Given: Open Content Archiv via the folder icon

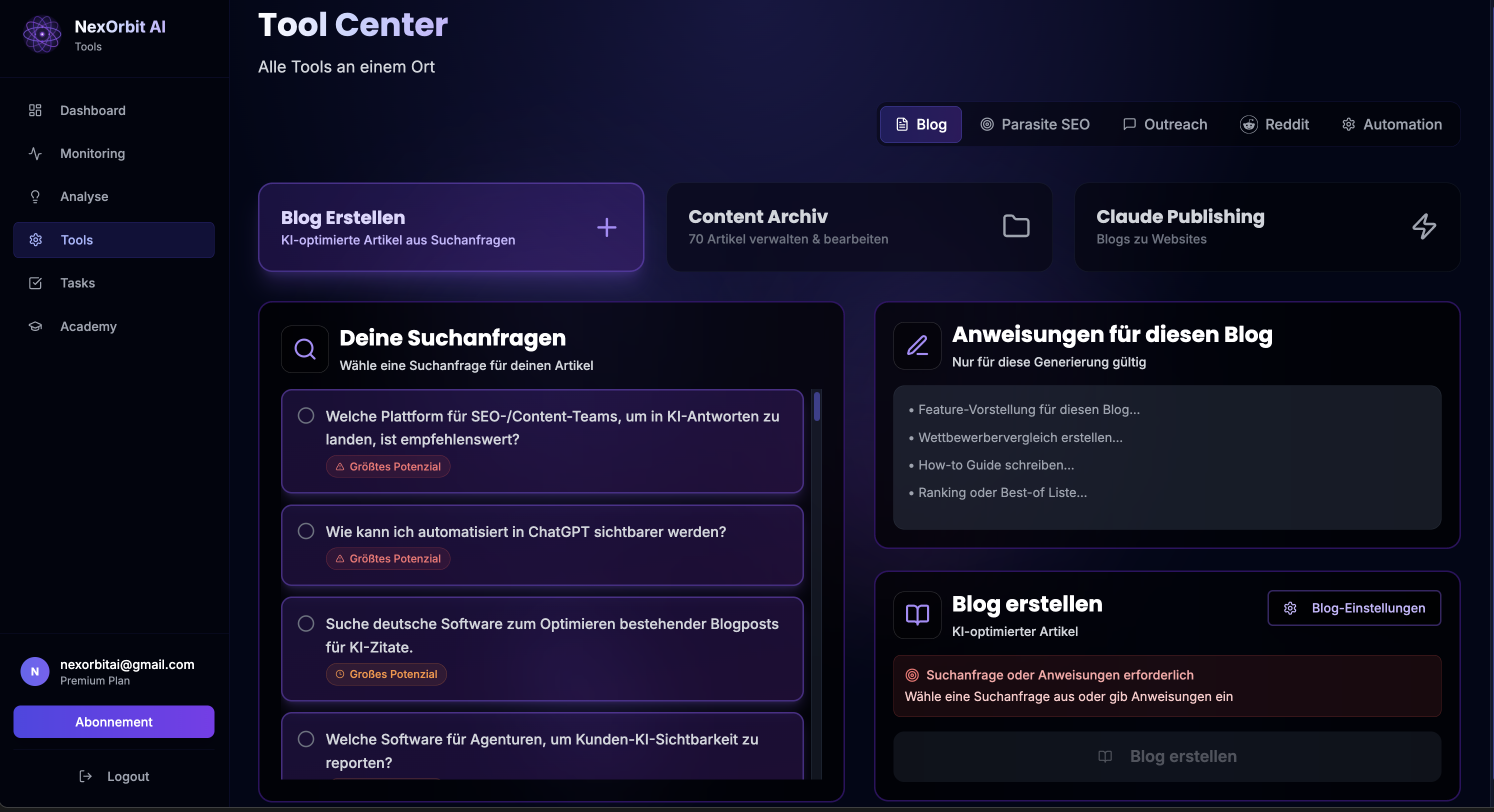Looking at the screenshot, I should 1015,225.
